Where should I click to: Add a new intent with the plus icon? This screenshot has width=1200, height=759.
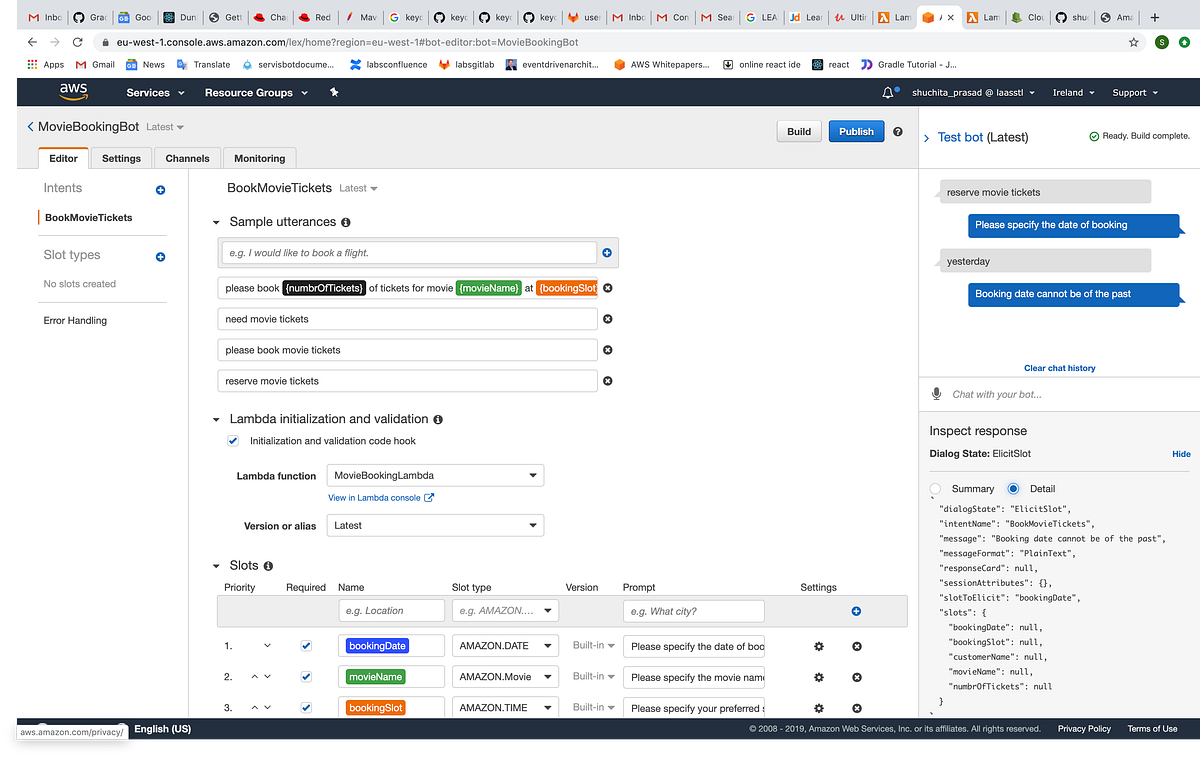(160, 189)
